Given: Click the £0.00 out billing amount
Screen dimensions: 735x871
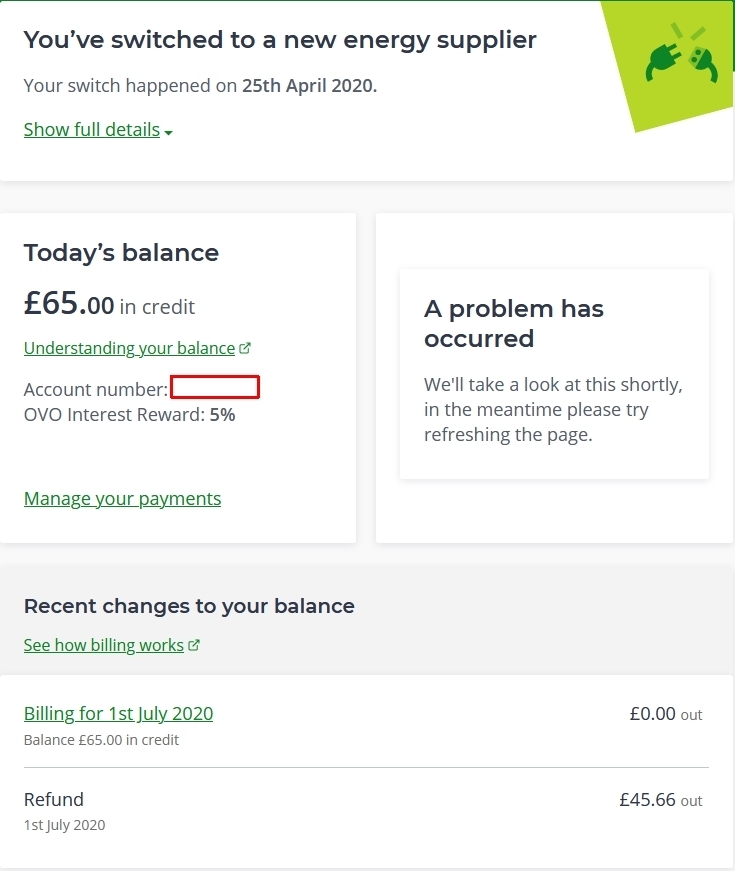Looking at the screenshot, I should click(666, 714).
